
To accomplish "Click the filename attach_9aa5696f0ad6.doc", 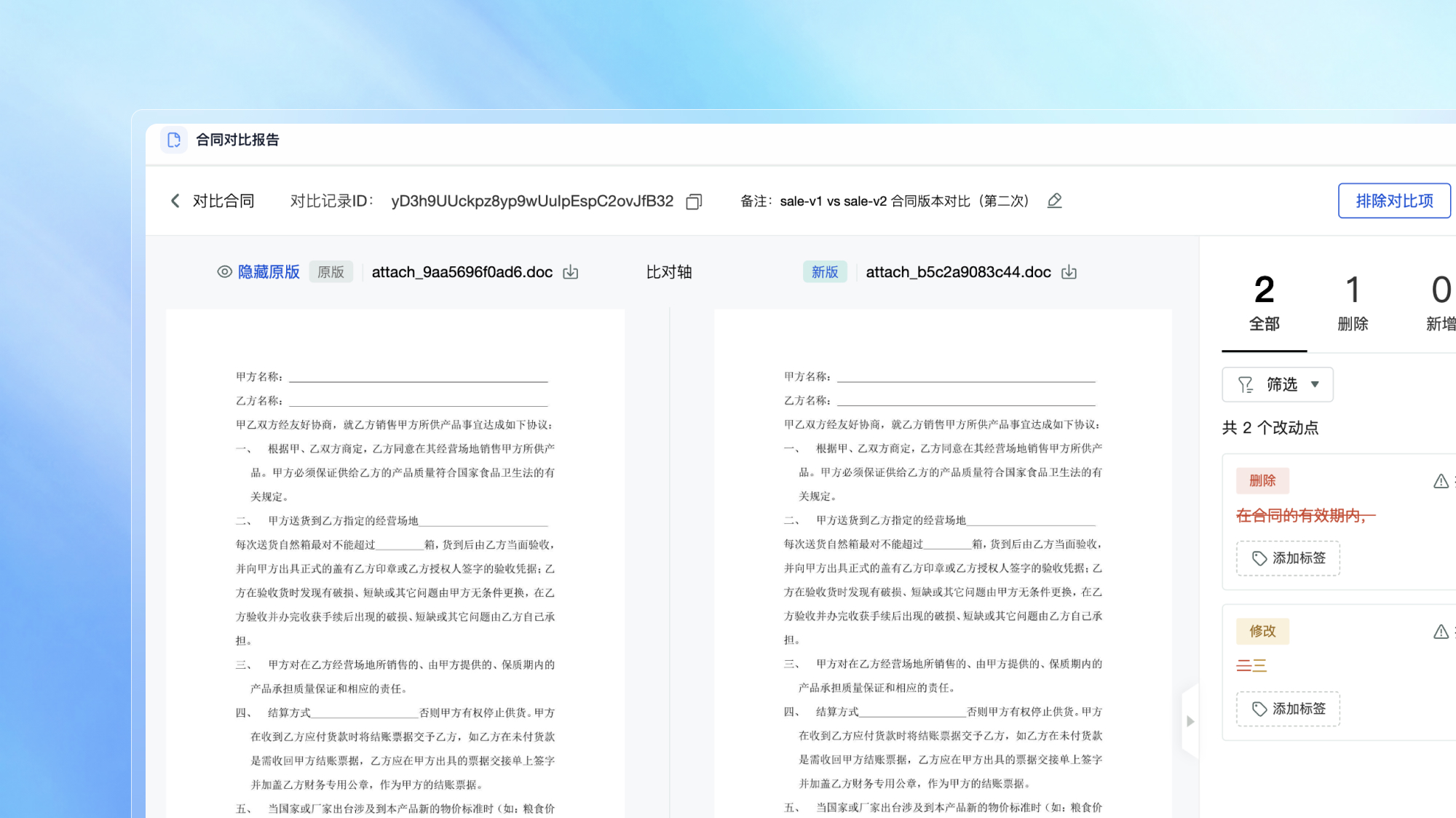I will click(462, 272).
